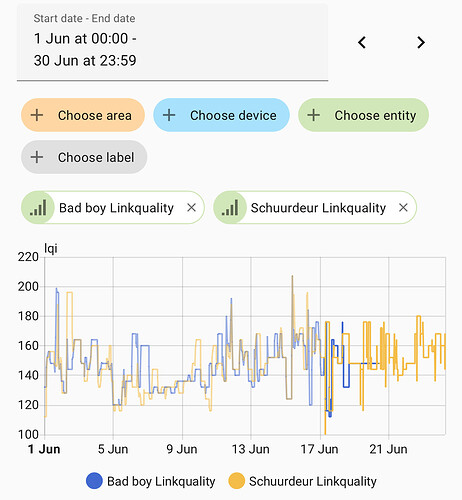Click signal icon on Schuurdeur Linkquality chip
This screenshot has width=462, height=500.
[230, 208]
